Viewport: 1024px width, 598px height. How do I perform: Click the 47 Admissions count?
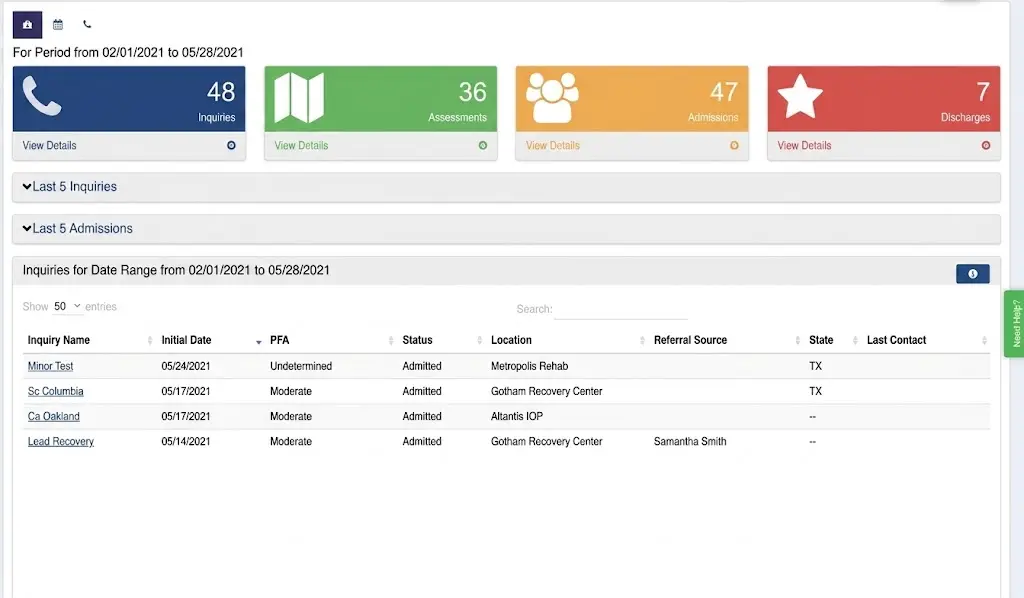(724, 92)
